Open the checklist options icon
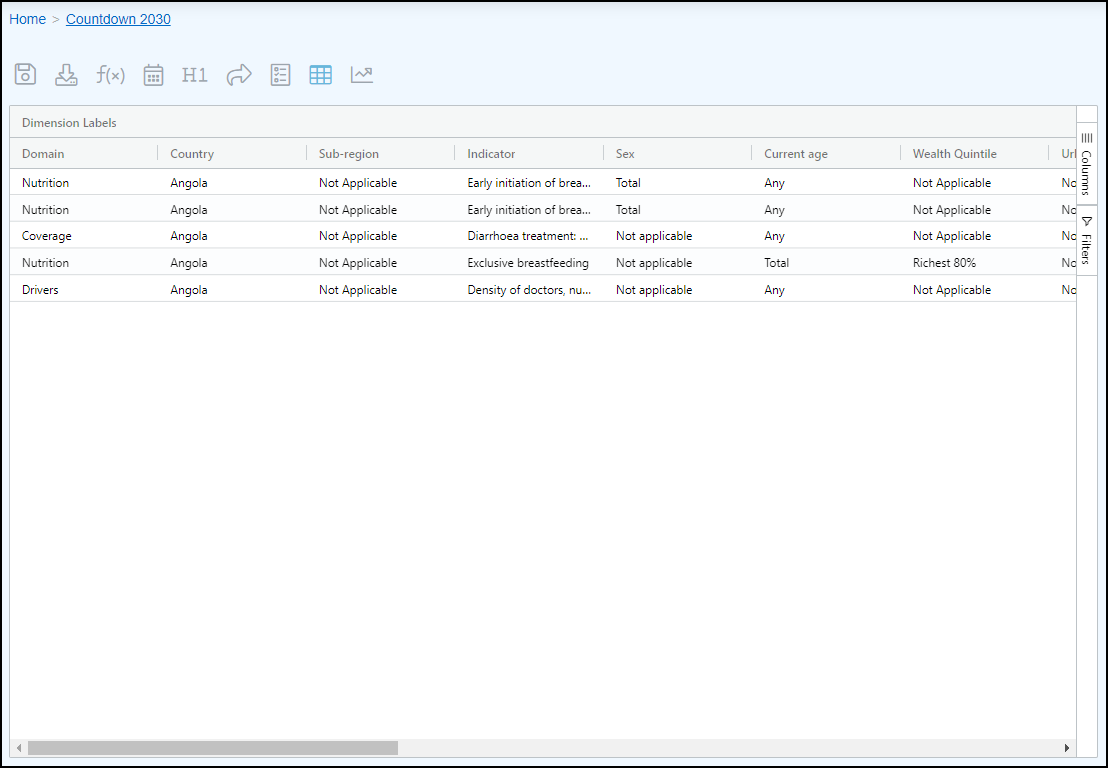 [x=280, y=75]
